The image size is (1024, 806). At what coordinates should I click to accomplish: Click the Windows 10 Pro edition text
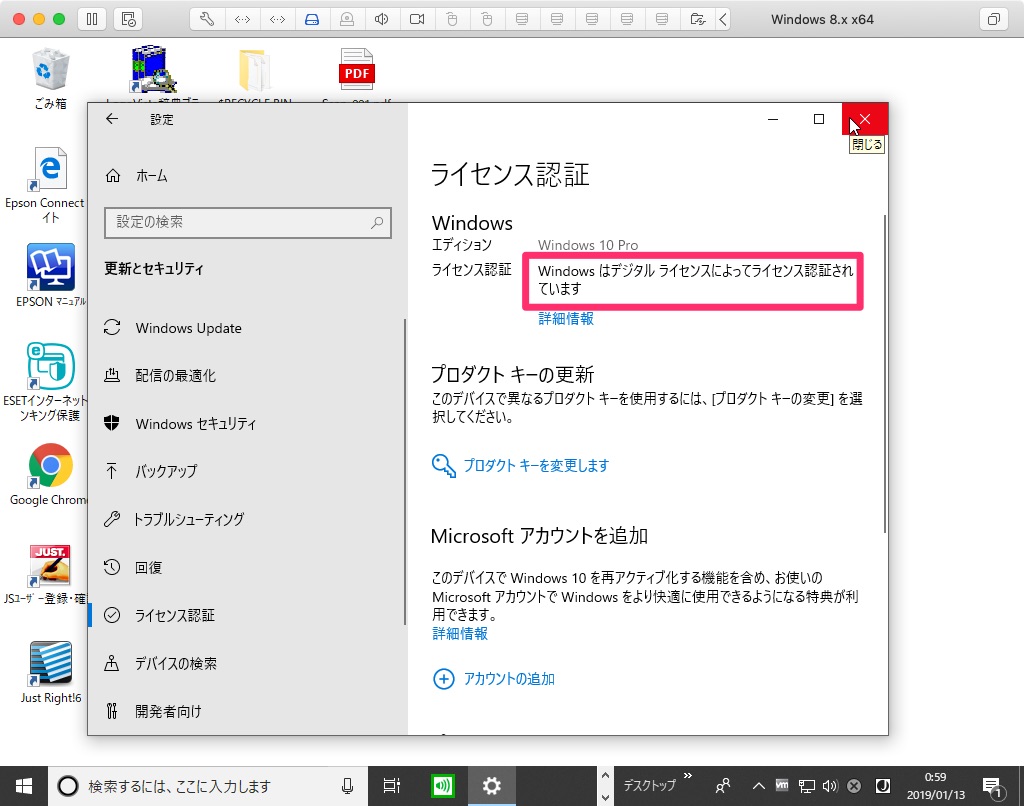pos(588,245)
